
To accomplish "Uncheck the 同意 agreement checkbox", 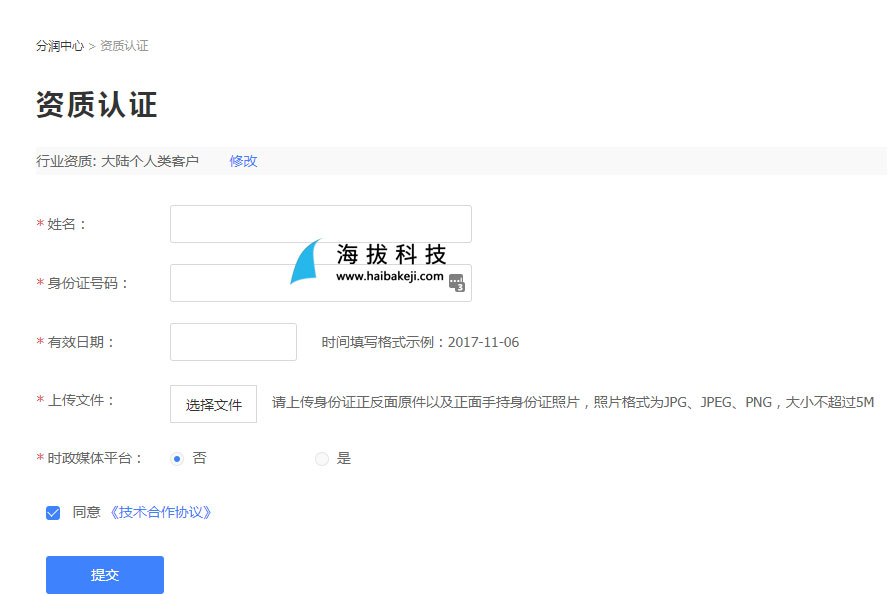I will coord(53,513).
